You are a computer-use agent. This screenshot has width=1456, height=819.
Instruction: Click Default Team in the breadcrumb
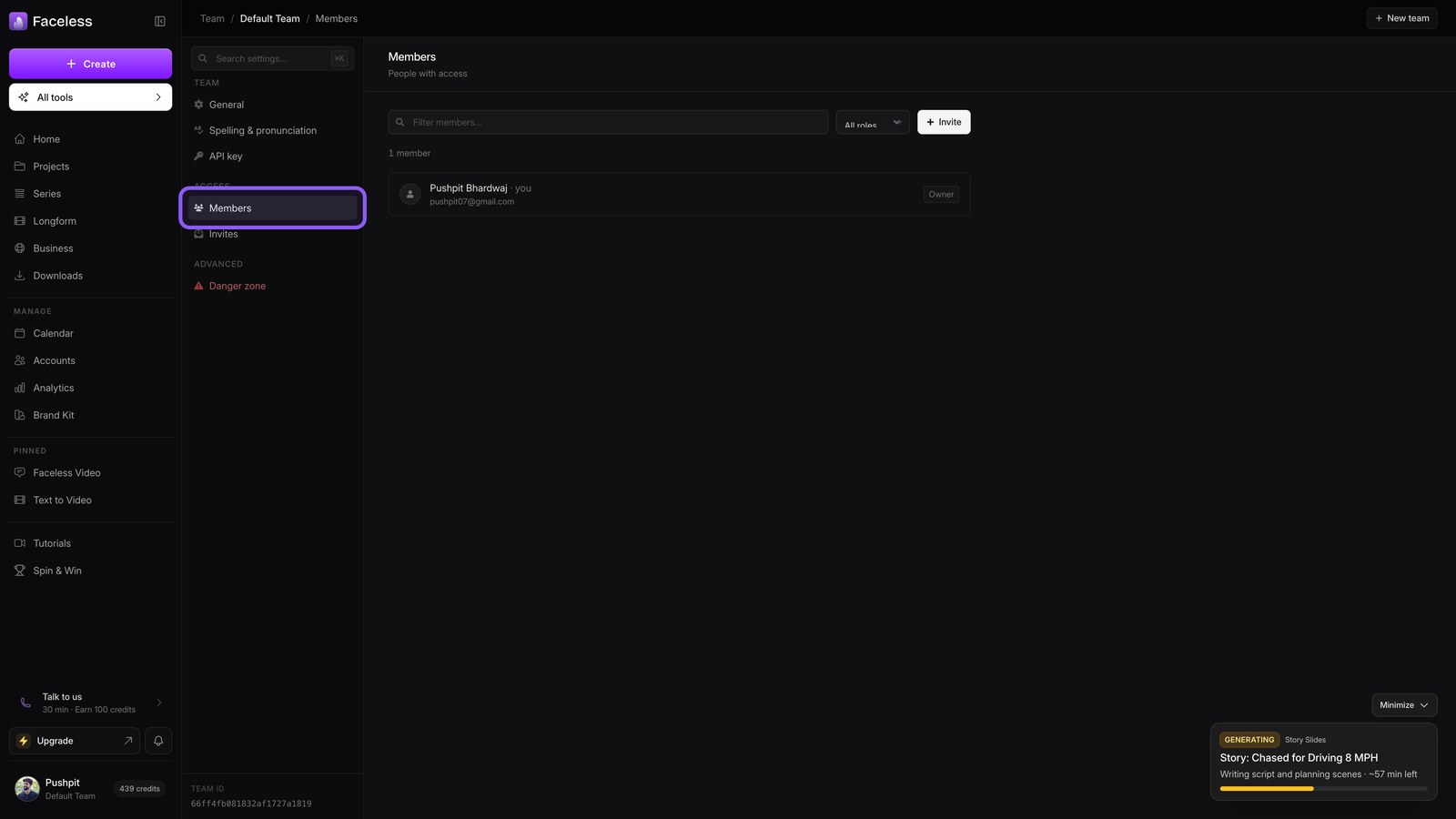tap(269, 18)
